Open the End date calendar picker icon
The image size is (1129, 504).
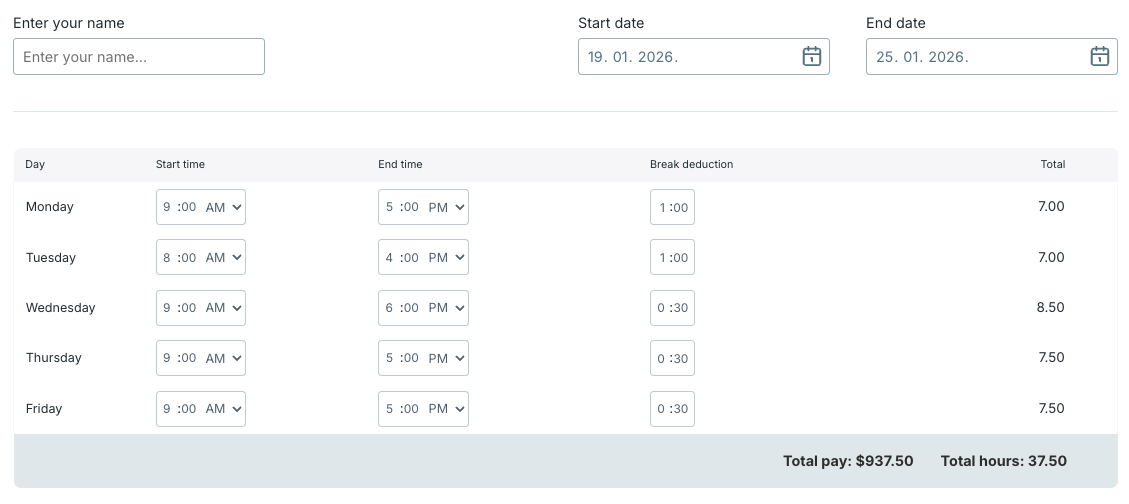pos(1100,57)
